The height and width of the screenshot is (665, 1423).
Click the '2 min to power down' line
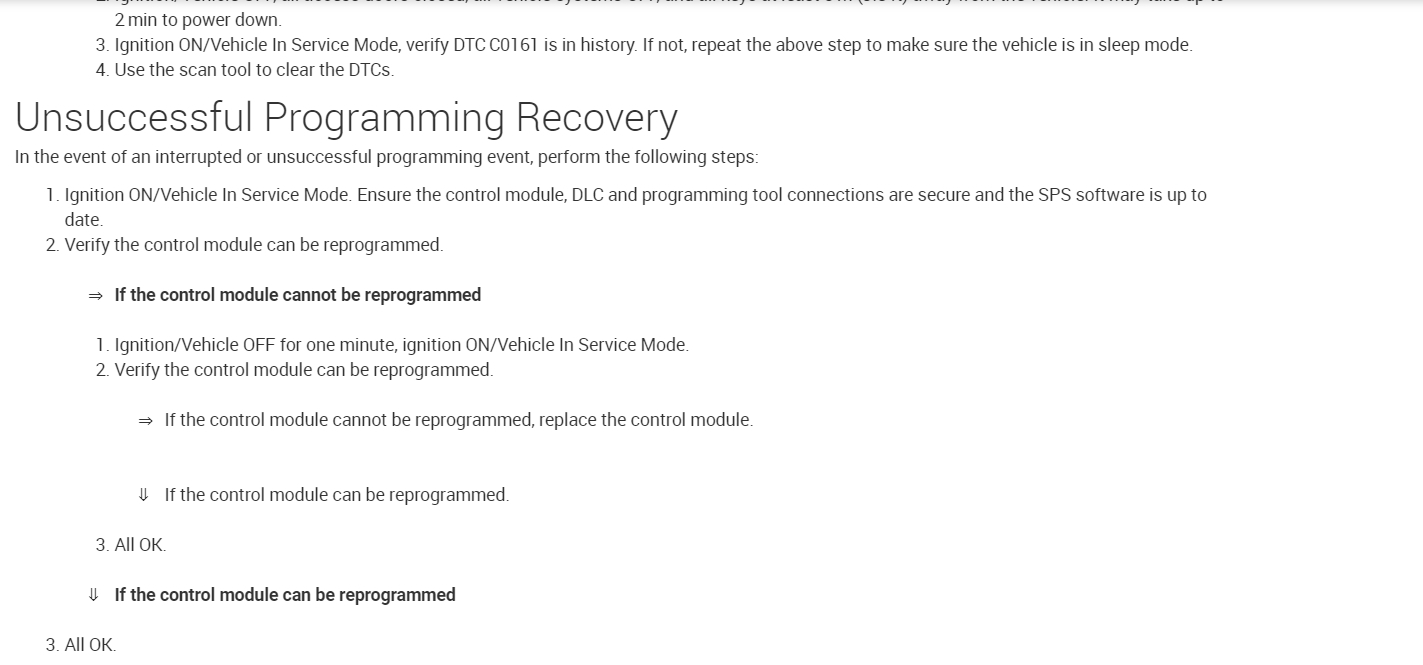pos(198,20)
